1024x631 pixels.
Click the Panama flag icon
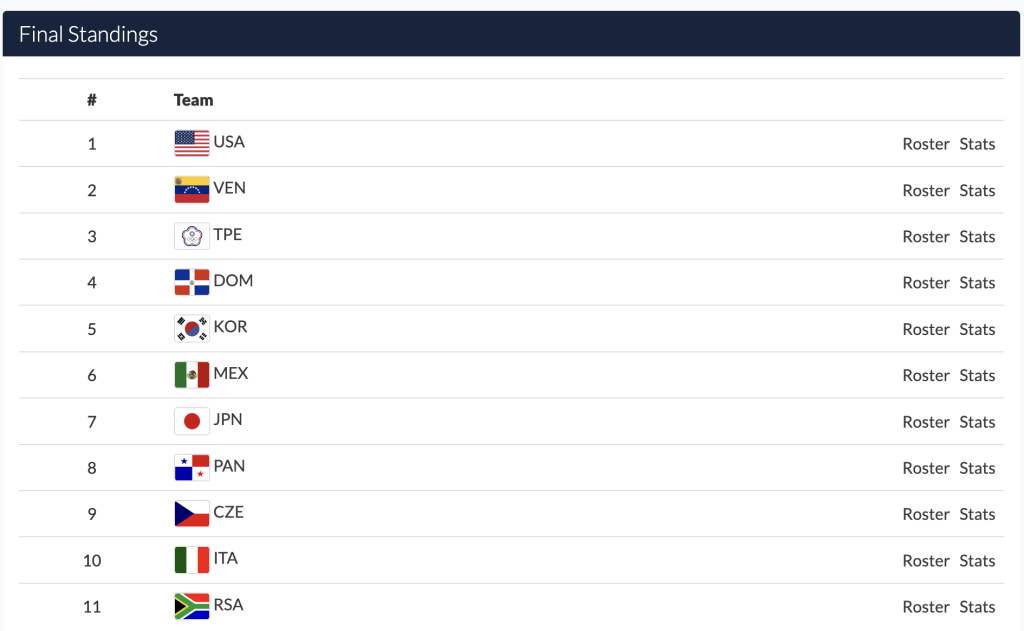[x=192, y=468]
